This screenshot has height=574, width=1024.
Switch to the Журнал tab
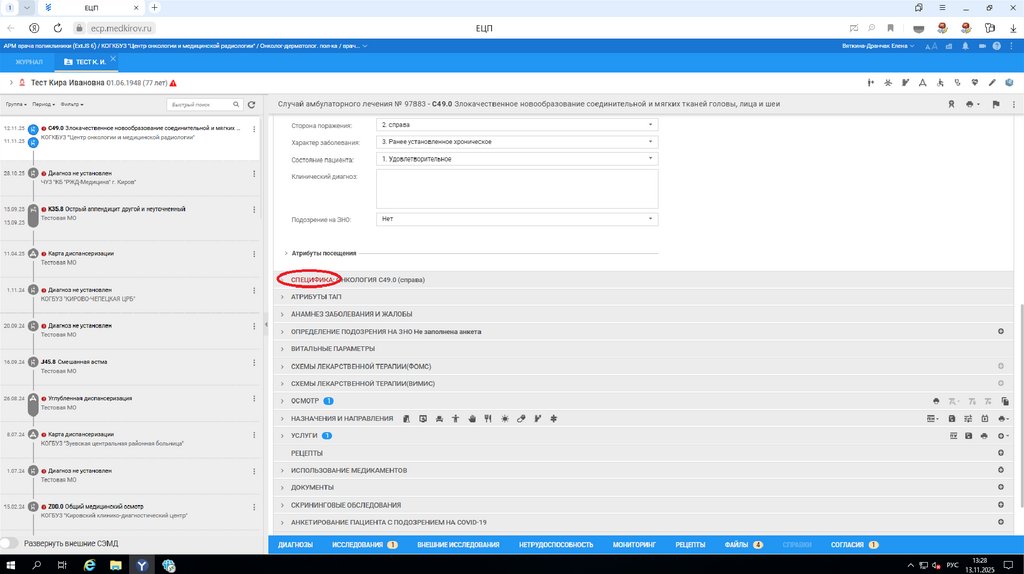coord(29,62)
